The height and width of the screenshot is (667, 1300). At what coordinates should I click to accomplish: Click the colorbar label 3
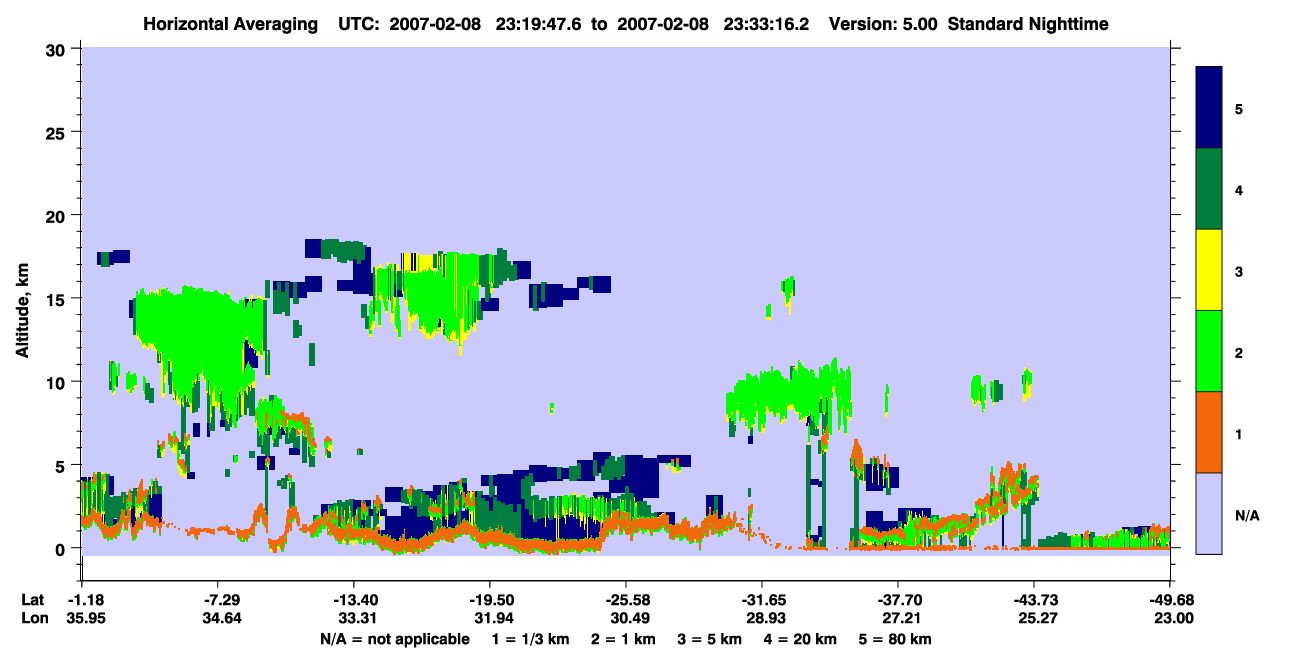coord(1239,271)
